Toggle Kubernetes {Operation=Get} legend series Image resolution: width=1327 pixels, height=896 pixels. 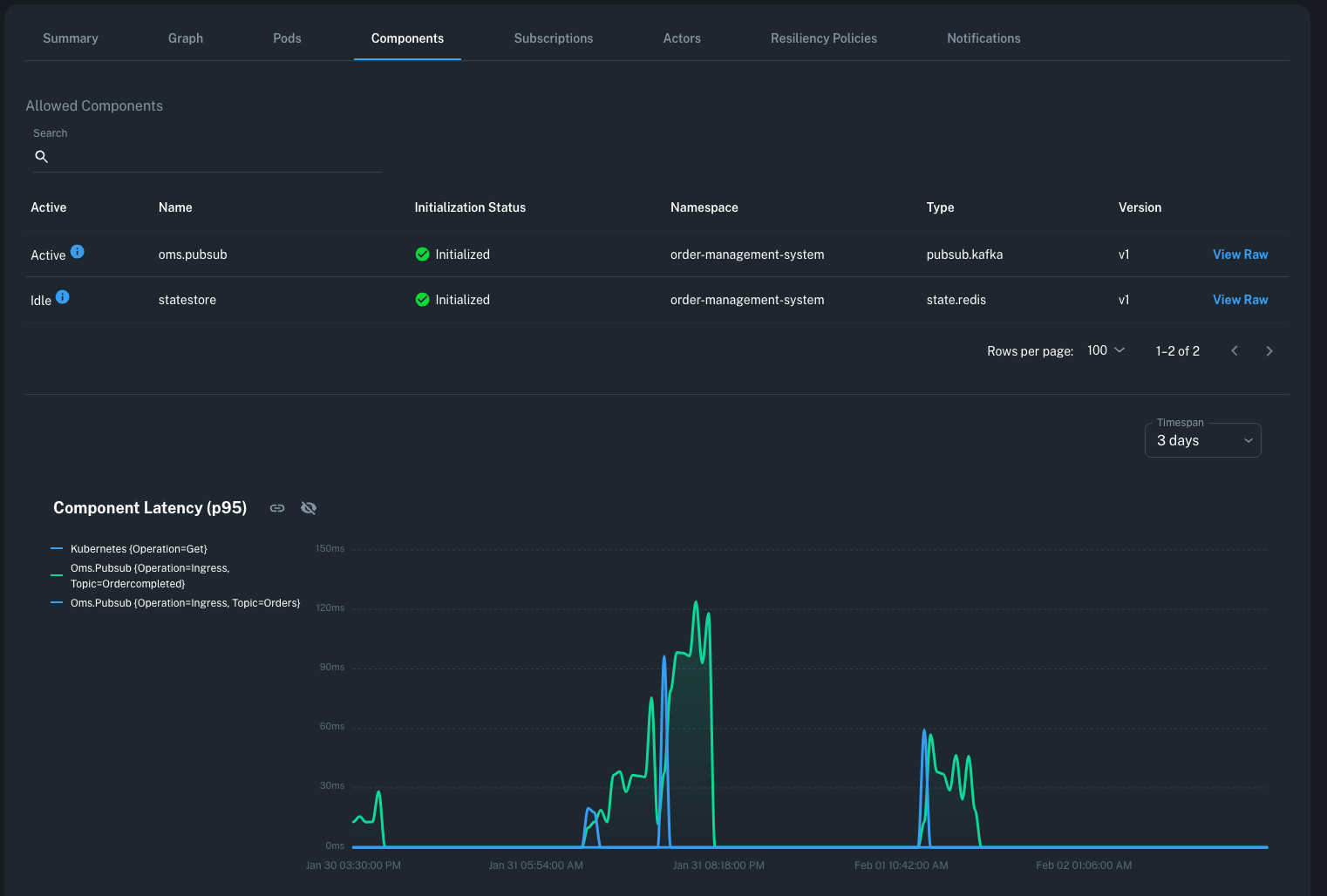pos(131,549)
